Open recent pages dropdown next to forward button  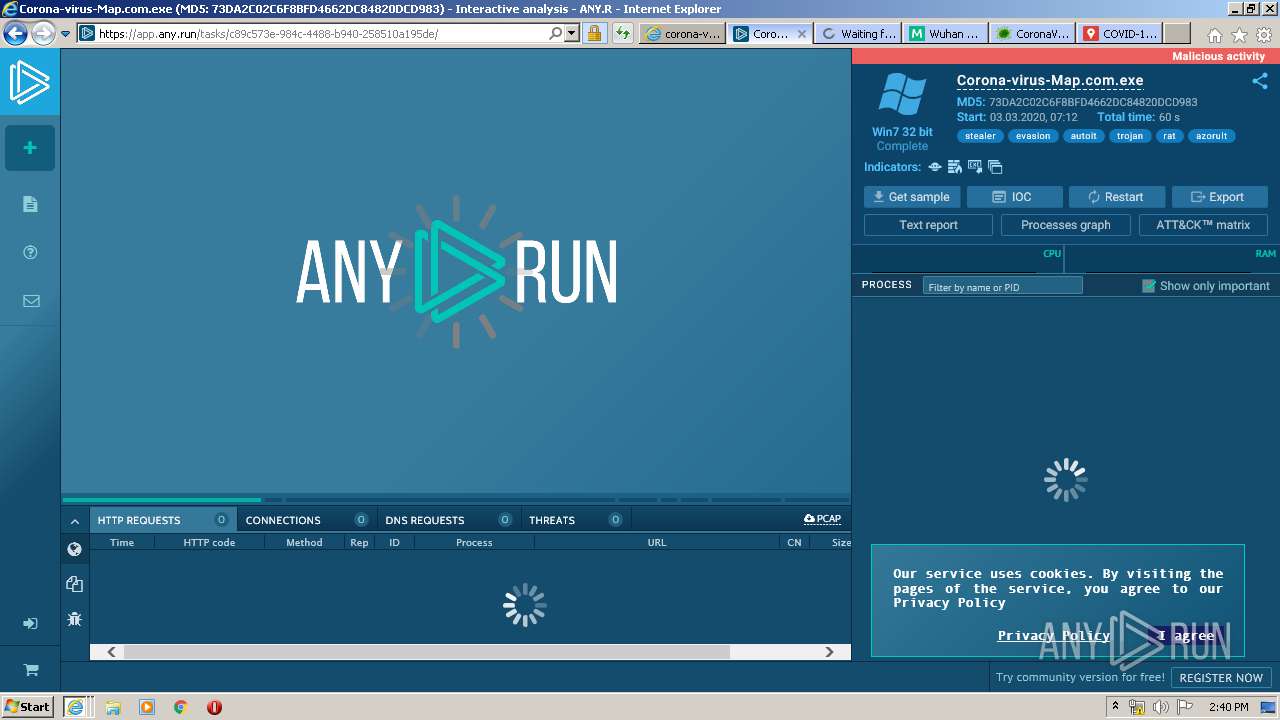pyautogui.click(x=65, y=33)
